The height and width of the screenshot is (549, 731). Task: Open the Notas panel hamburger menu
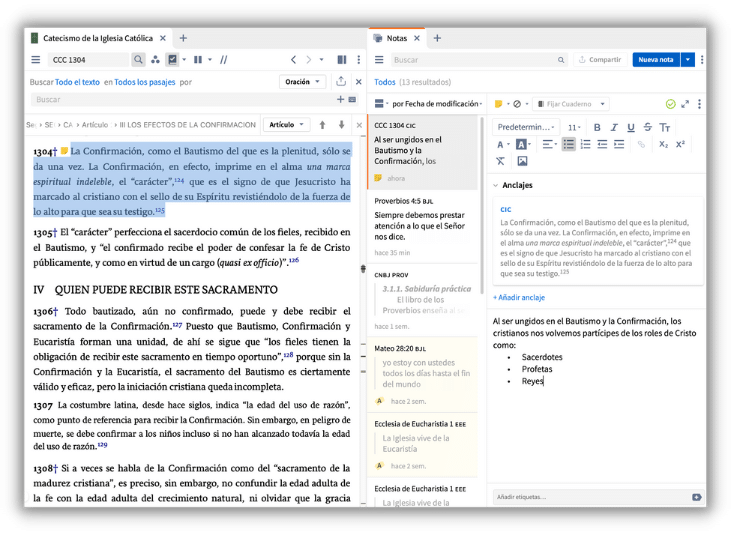click(379, 60)
